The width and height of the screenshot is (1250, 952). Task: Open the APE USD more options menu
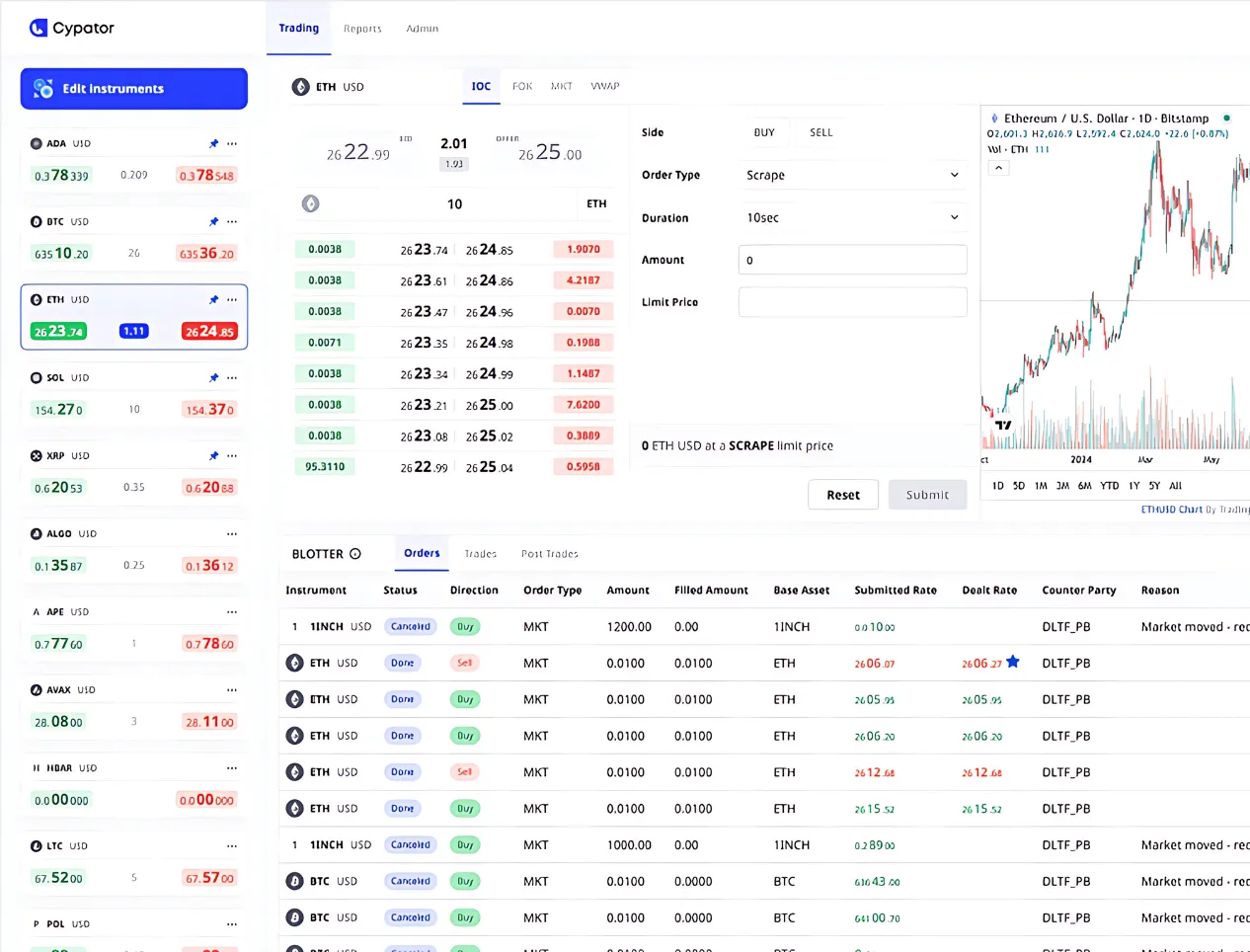pos(232,611)
